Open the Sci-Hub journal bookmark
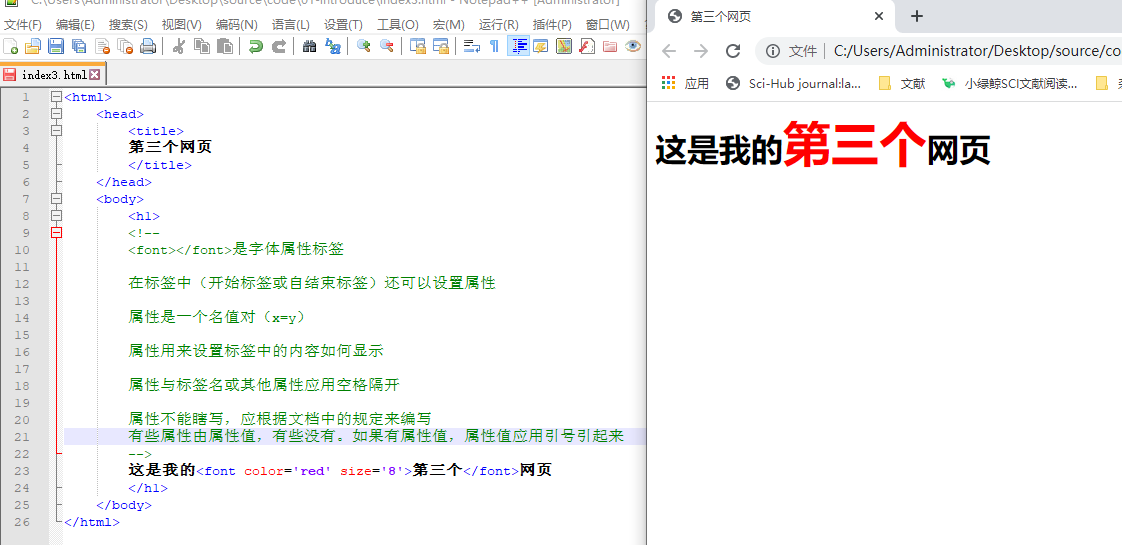Image resolution: width=1122 pixels, height=545 pixels. (794, 84)
